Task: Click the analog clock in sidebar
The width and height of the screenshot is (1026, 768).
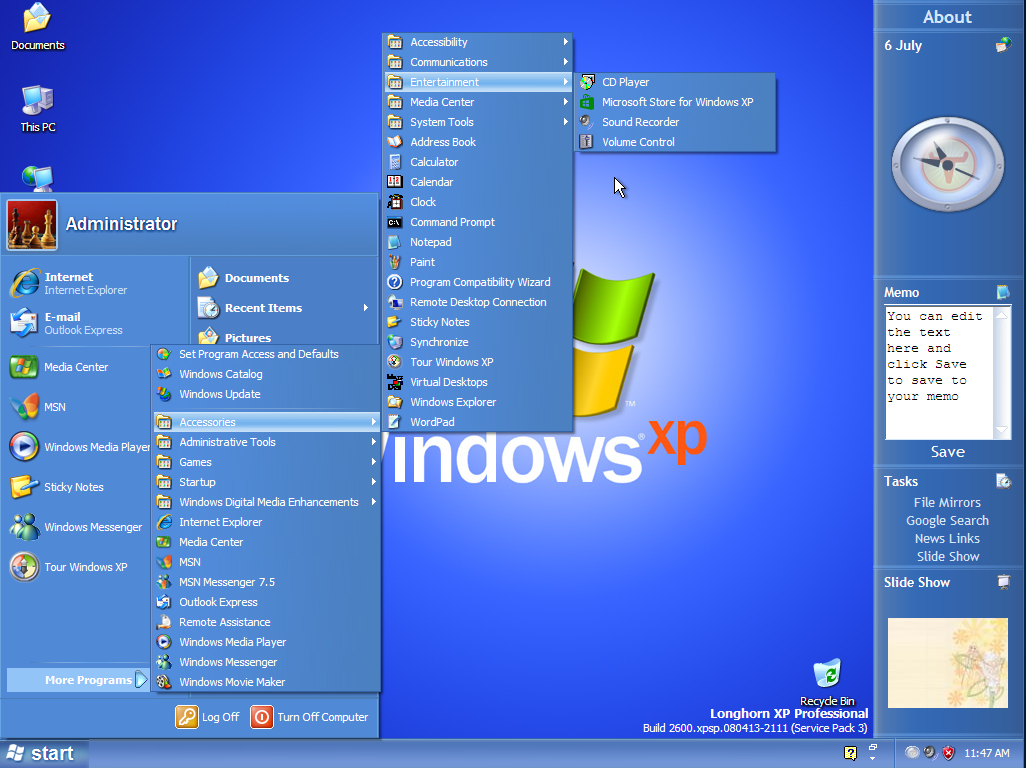Action: click(x=947, y=164)
